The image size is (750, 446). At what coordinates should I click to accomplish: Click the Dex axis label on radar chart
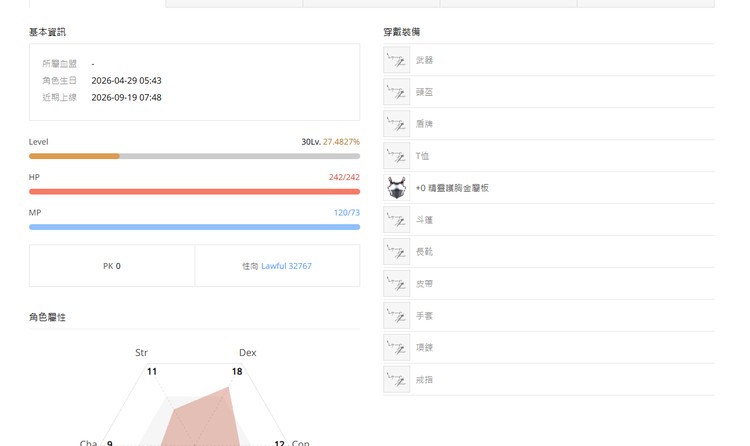(248, 353)
